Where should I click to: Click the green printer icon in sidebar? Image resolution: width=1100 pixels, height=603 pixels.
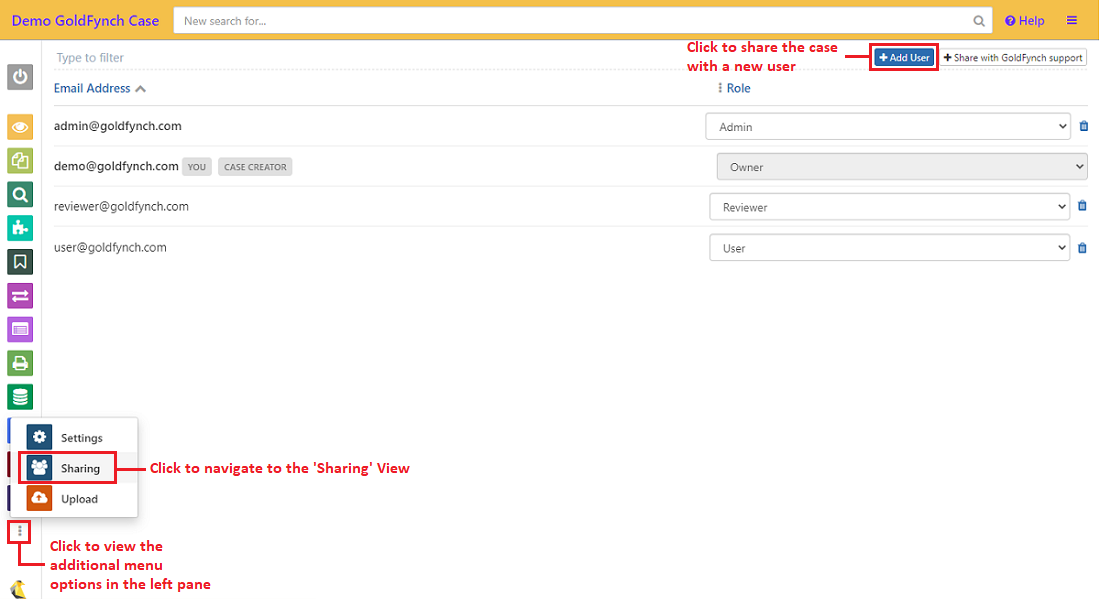20,362
